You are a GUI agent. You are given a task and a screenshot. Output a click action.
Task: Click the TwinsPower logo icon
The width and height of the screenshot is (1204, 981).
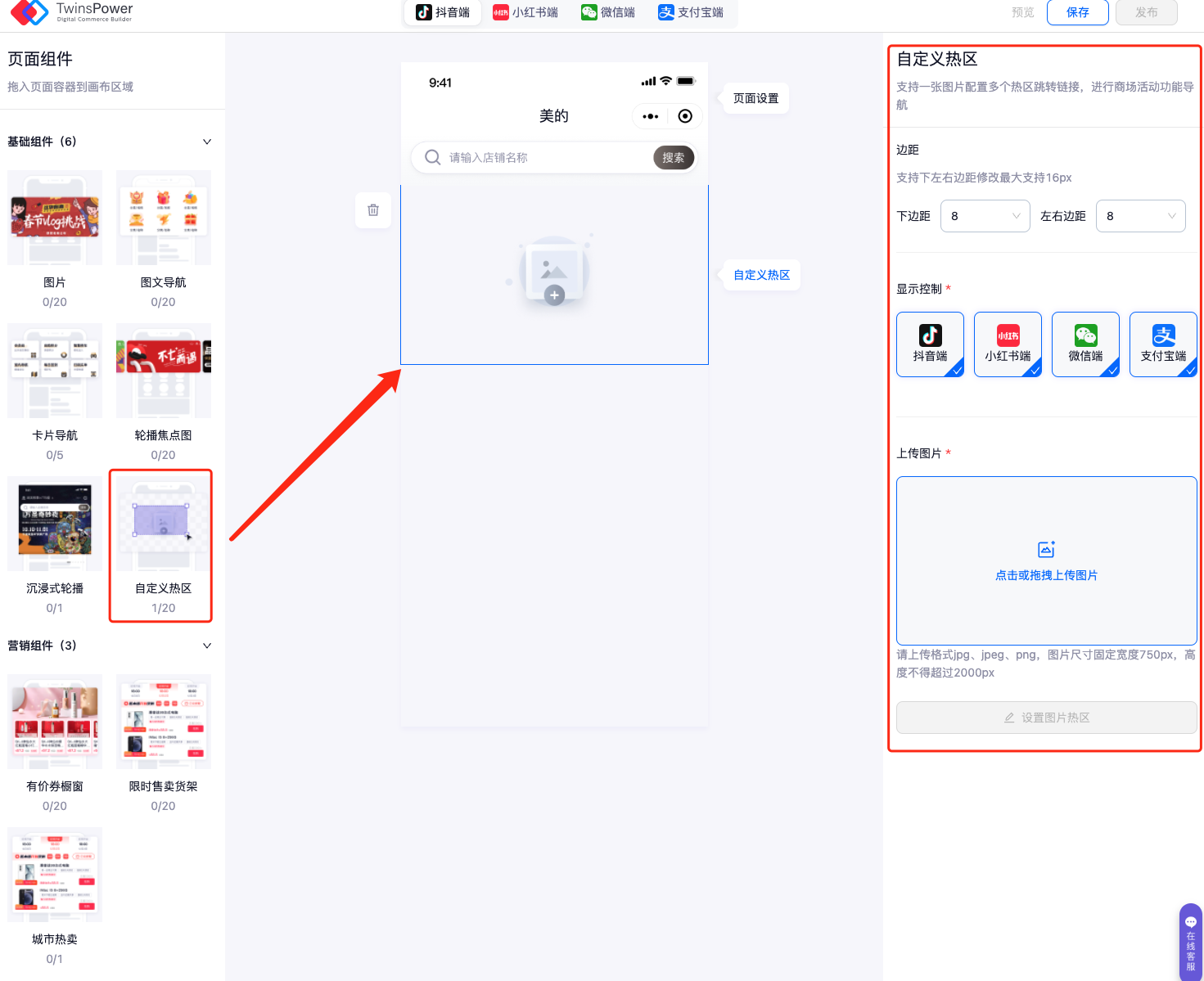click(x=29, y=12)
